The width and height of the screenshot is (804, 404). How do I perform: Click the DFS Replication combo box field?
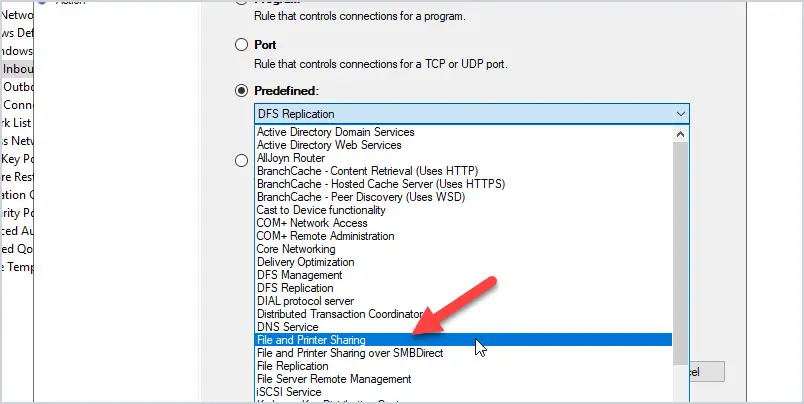pyautogui.click(x=472, y=114)
